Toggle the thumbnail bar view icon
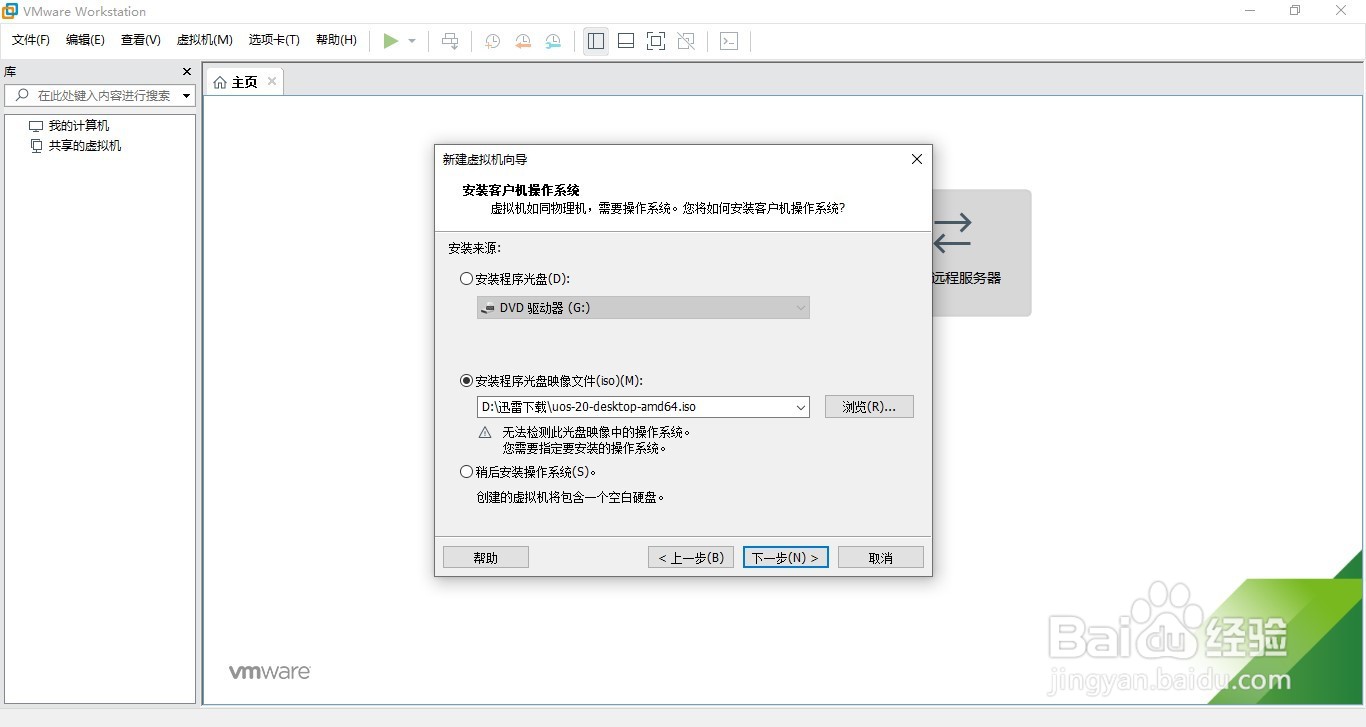 pyautogui.click(x=626, y=41)
